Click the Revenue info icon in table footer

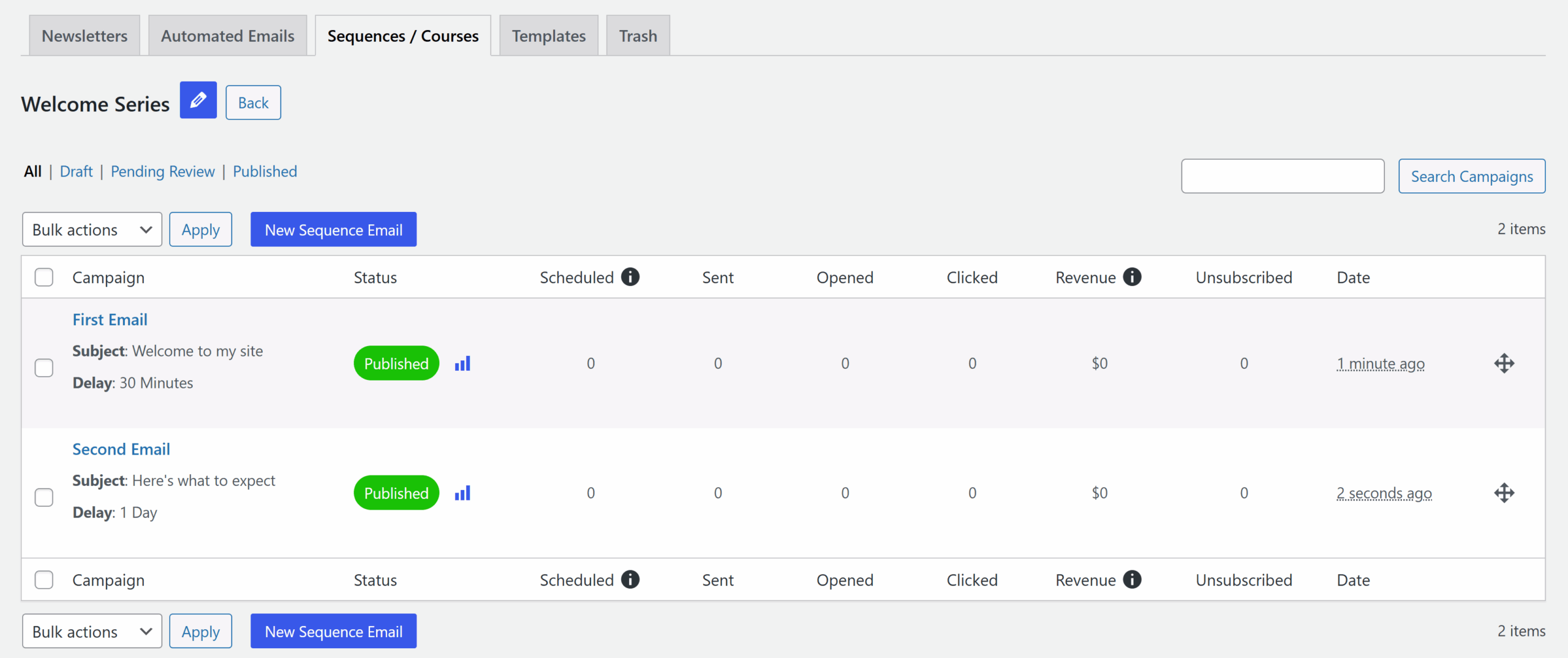click(1132, 580)
